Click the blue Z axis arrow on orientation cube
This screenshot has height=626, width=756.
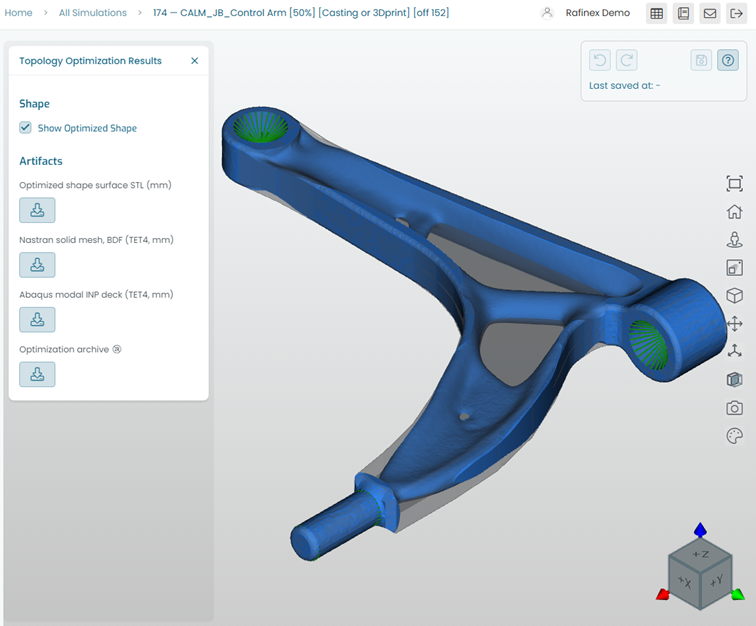tap(701, 529)
